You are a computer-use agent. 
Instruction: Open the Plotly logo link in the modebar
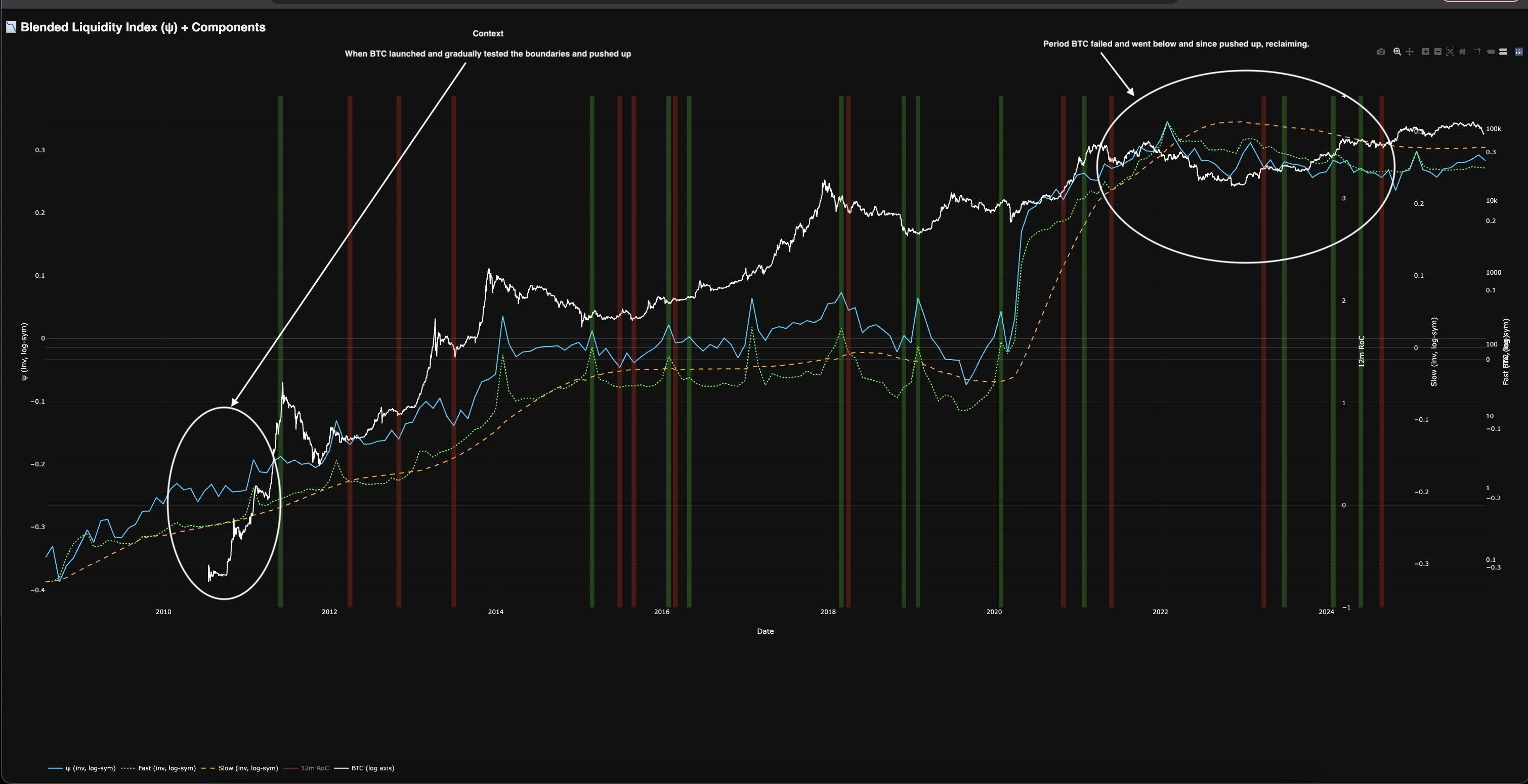1518,52
